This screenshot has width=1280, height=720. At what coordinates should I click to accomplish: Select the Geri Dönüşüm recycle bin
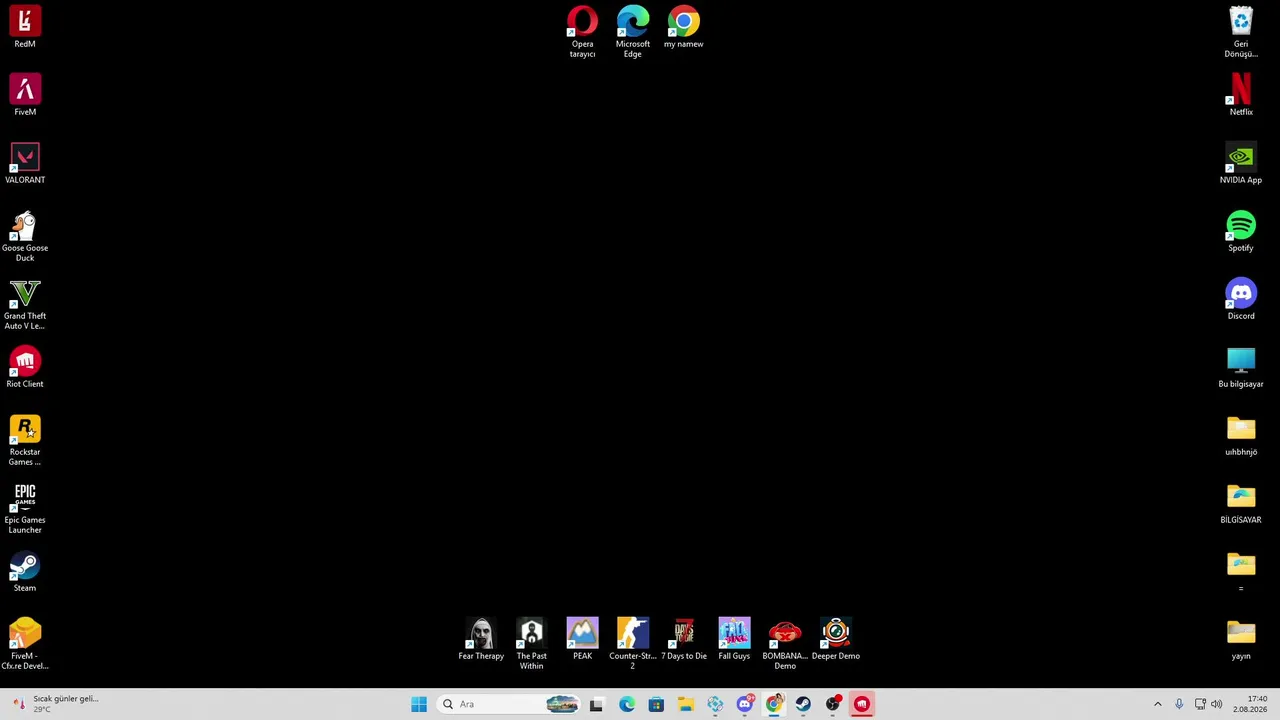1241,31
